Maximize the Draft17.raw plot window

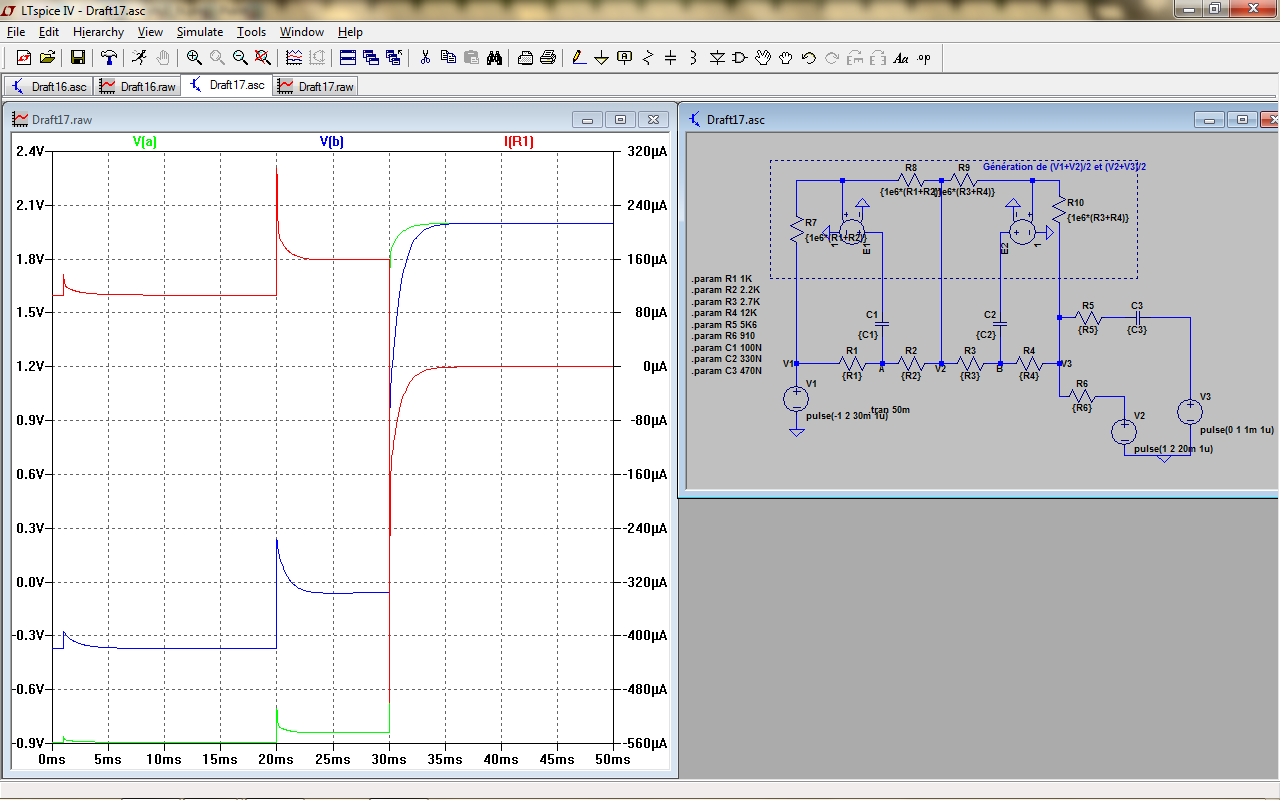point(620,120)
